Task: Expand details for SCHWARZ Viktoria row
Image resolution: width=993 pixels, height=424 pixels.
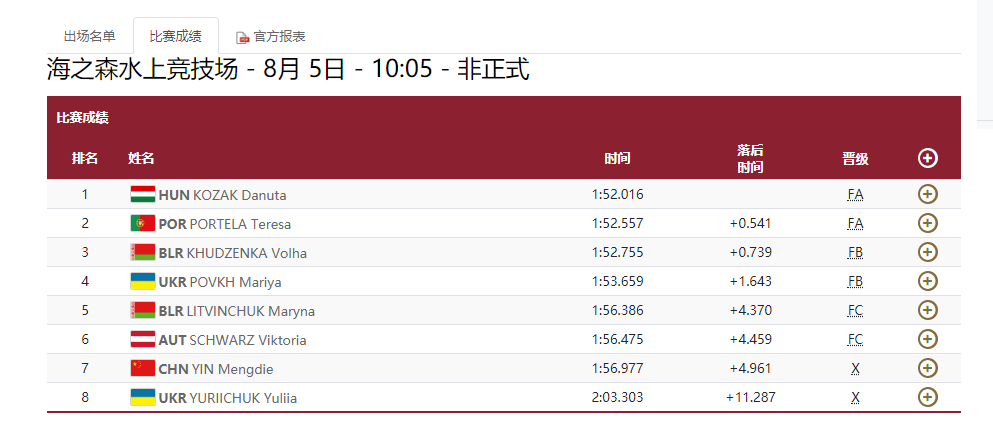Action: (x=927, y=339)
